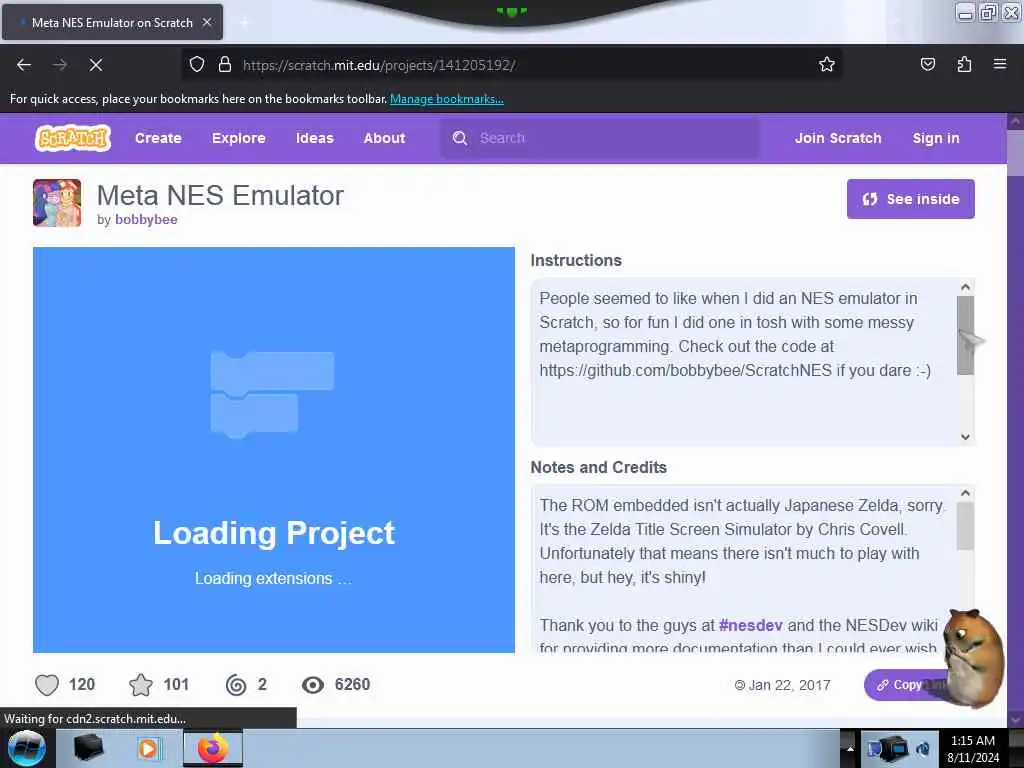Select the Meta NES Emulator browser tab
1024x768 pixels.
tap(112, 22)
